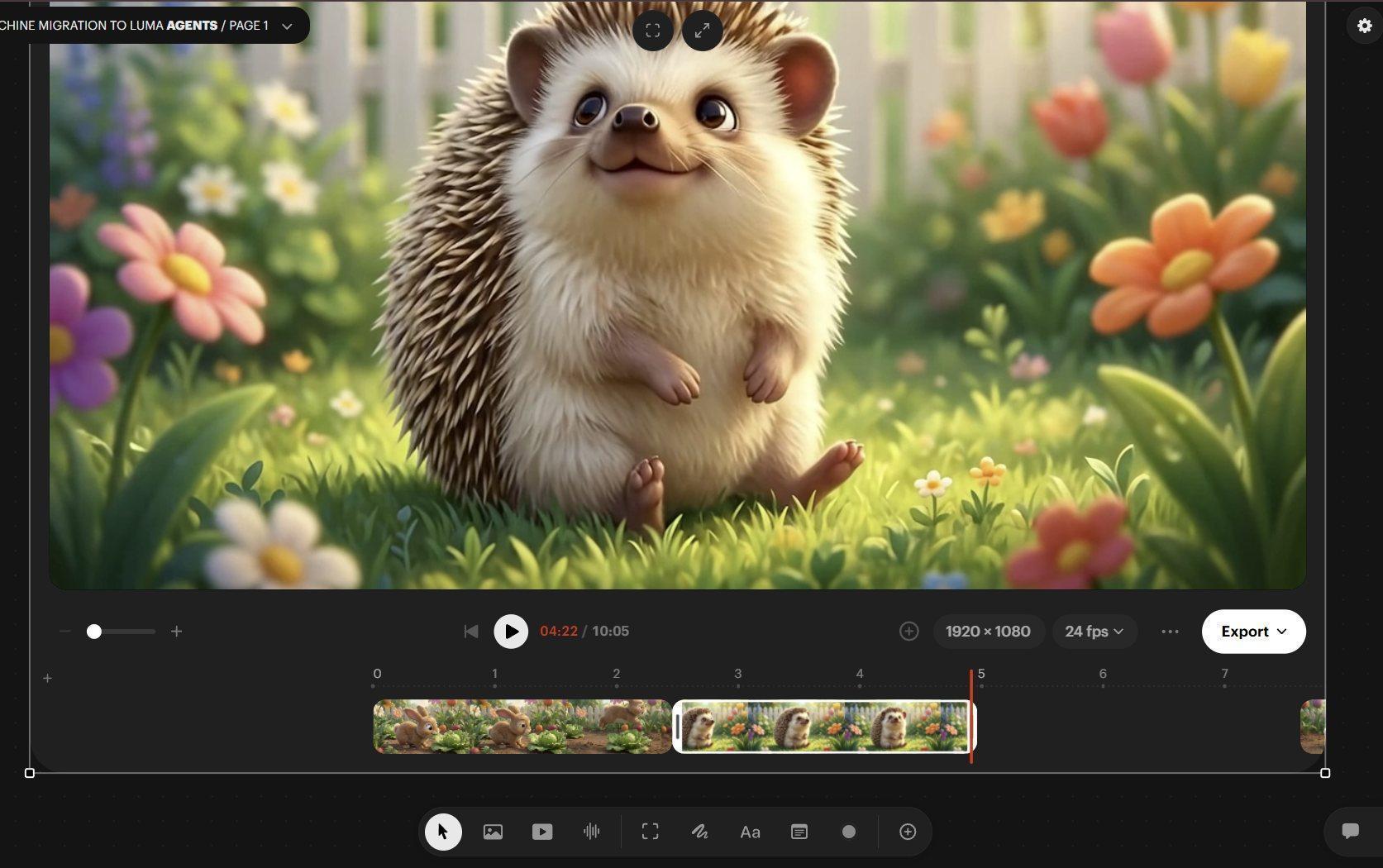The width and height of the screenshot is (1383, 868).
Task: Click the red playhead marker
Action: (x=971, y=717)
